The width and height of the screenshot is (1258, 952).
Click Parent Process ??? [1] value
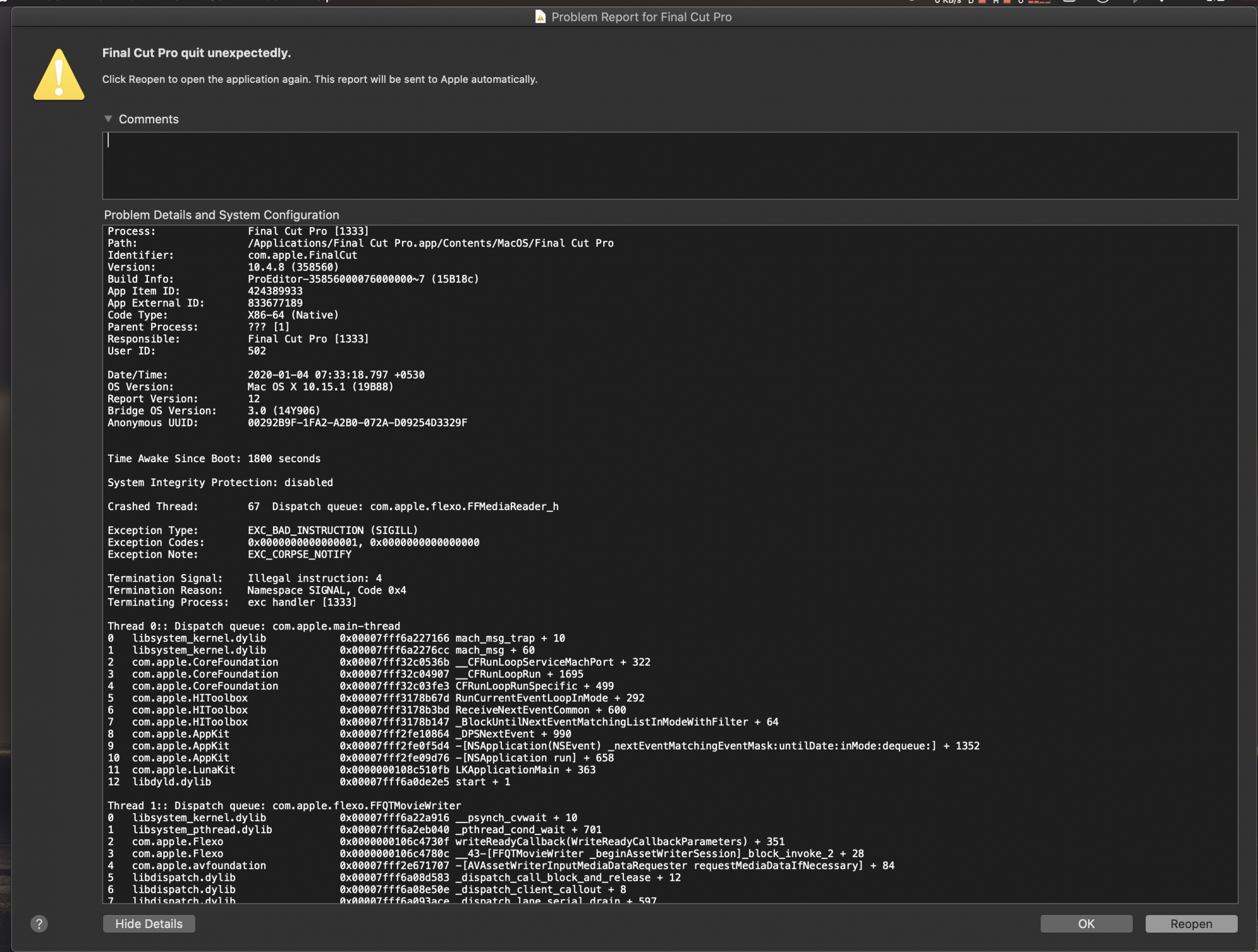pos(269,327)
